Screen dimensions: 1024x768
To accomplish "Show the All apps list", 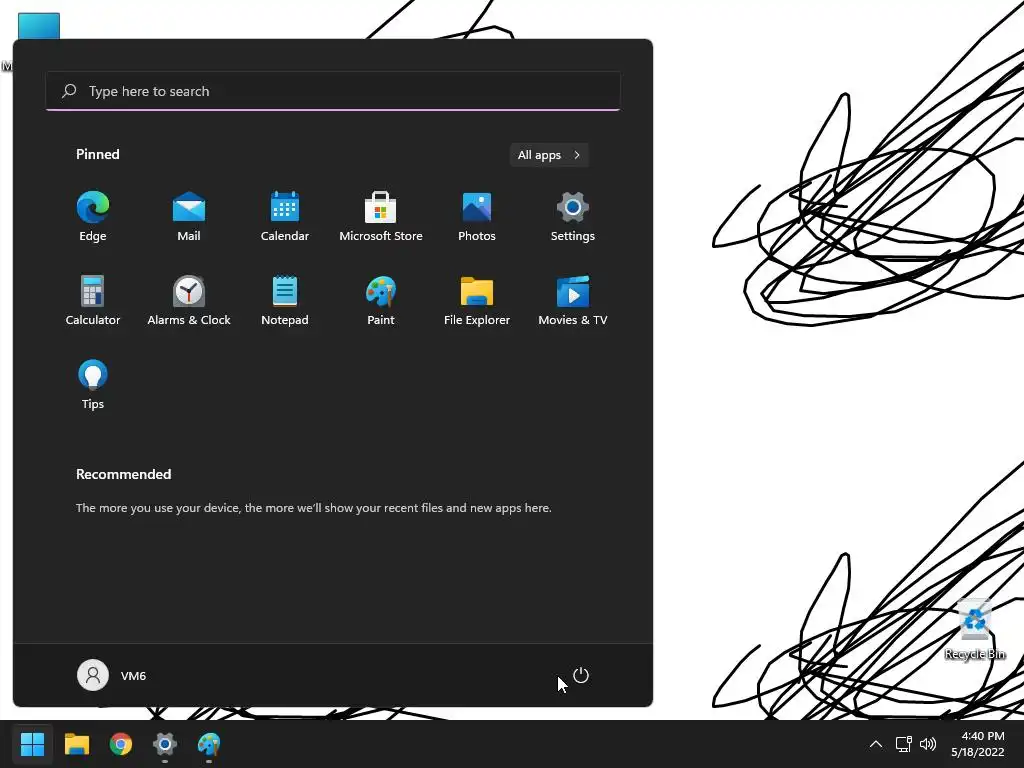I will coord(549,155).
